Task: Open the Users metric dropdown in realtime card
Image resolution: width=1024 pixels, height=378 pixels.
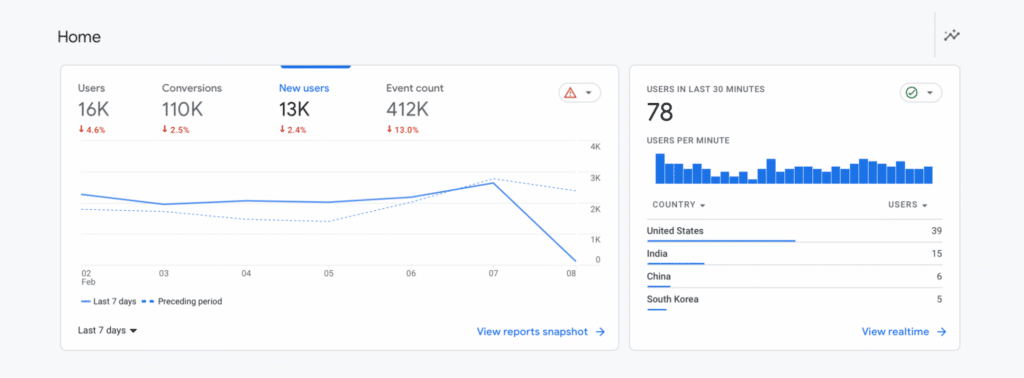Action: point(908,204)
